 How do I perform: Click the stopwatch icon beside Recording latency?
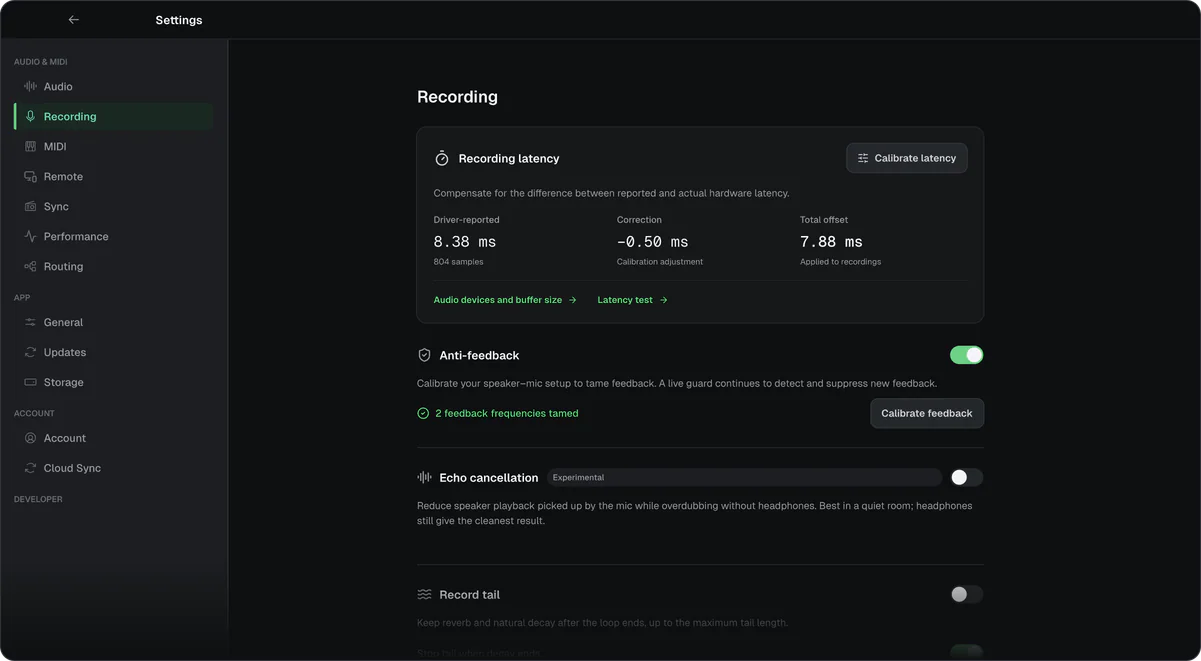[442, 158]
